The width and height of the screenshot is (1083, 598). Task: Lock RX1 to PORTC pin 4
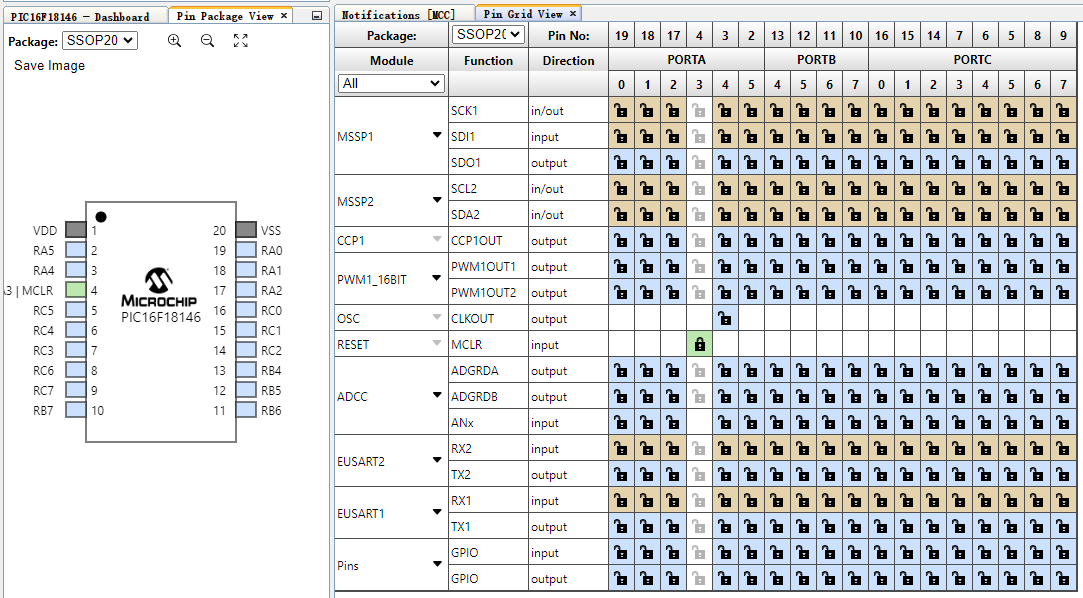985,501
